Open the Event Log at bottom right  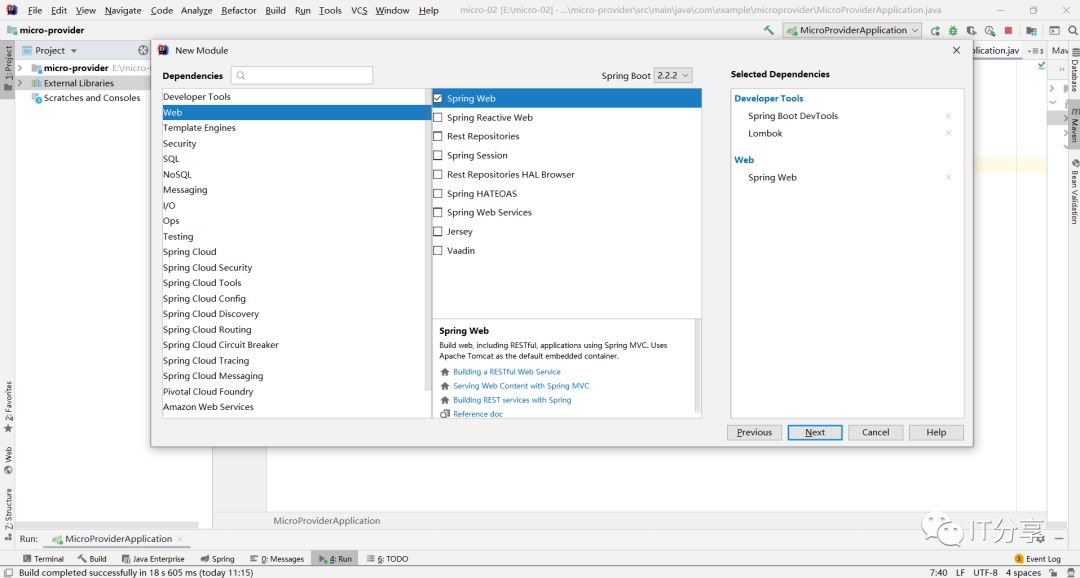[1038, 559]
